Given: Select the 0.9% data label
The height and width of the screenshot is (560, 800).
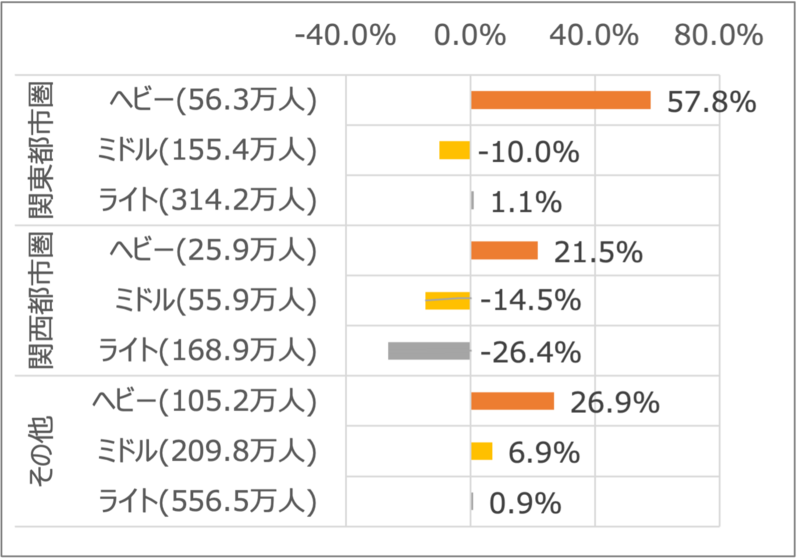Looking at the screenshot, I should (526, 502).
